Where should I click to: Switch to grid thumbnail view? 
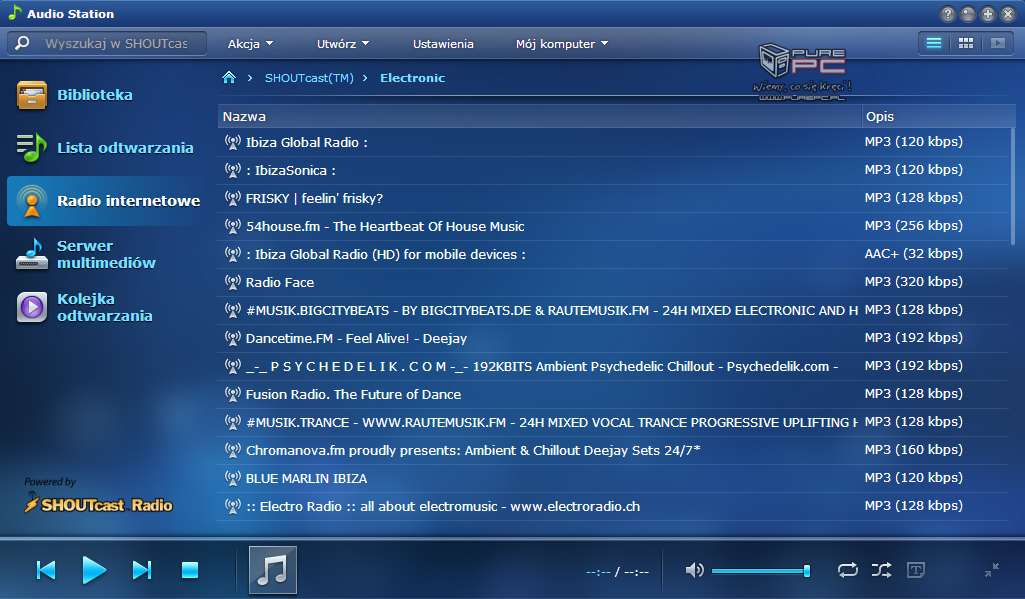(x=966, y=43)
